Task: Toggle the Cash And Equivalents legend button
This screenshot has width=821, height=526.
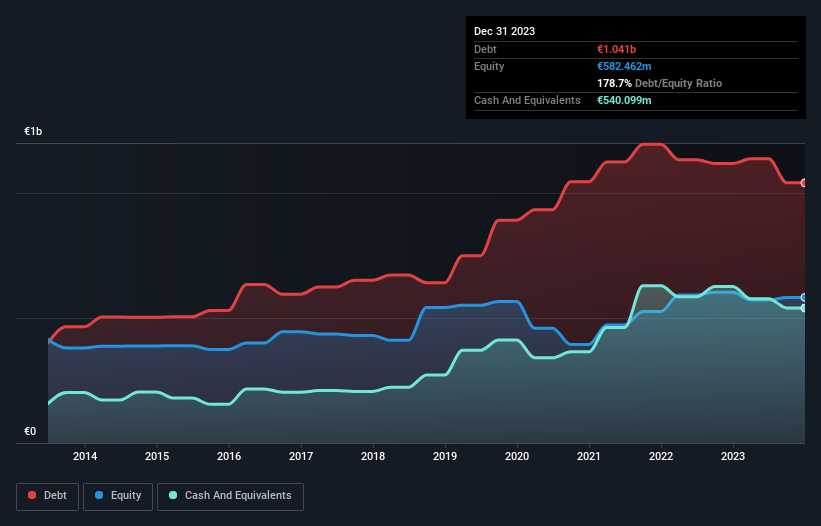Action: tap(230, 496)
